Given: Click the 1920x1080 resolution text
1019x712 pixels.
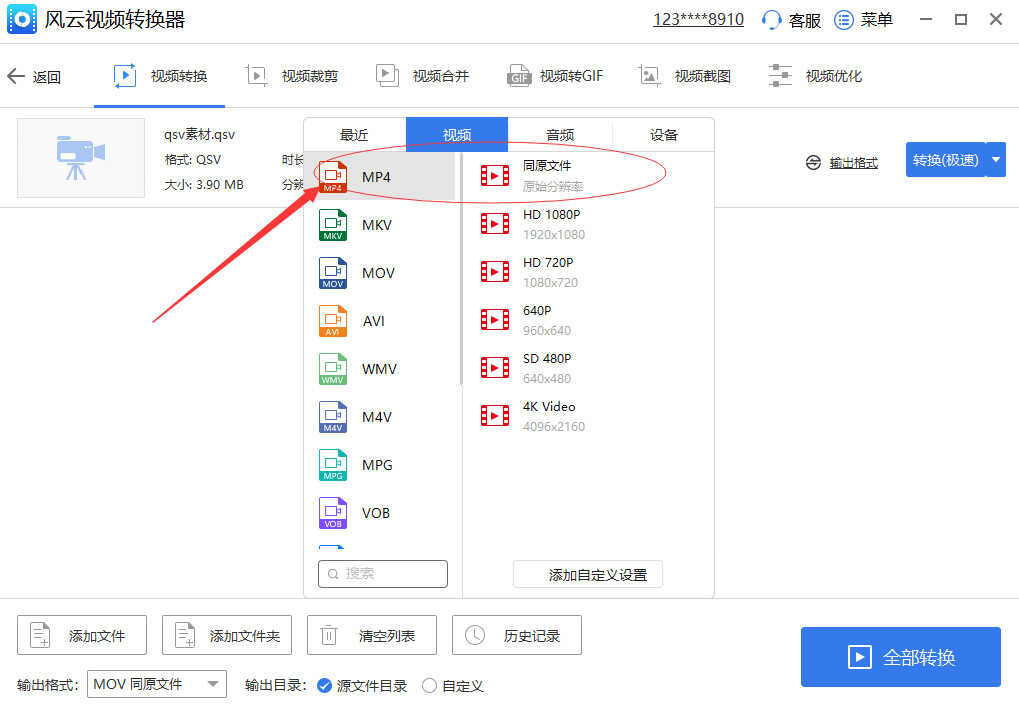Looking at the screenshot, I should 554,235.
